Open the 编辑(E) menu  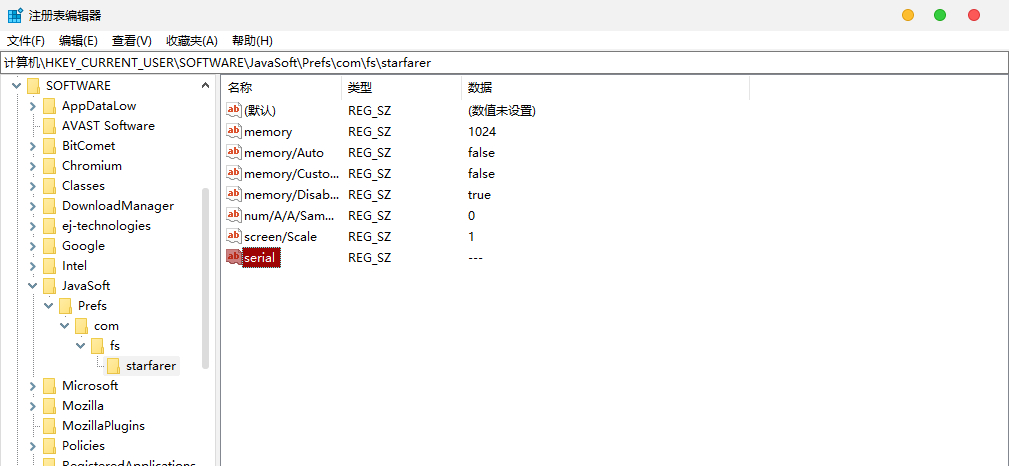point(78,41)
